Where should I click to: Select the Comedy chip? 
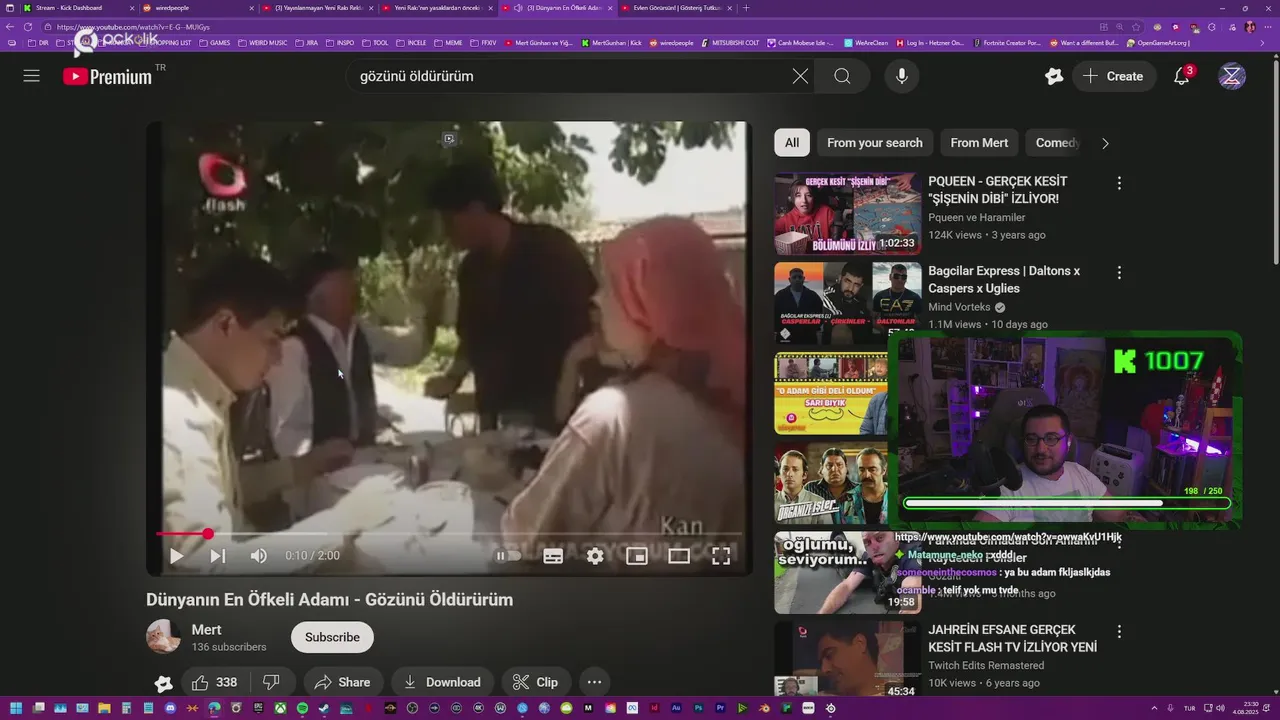1055,143
